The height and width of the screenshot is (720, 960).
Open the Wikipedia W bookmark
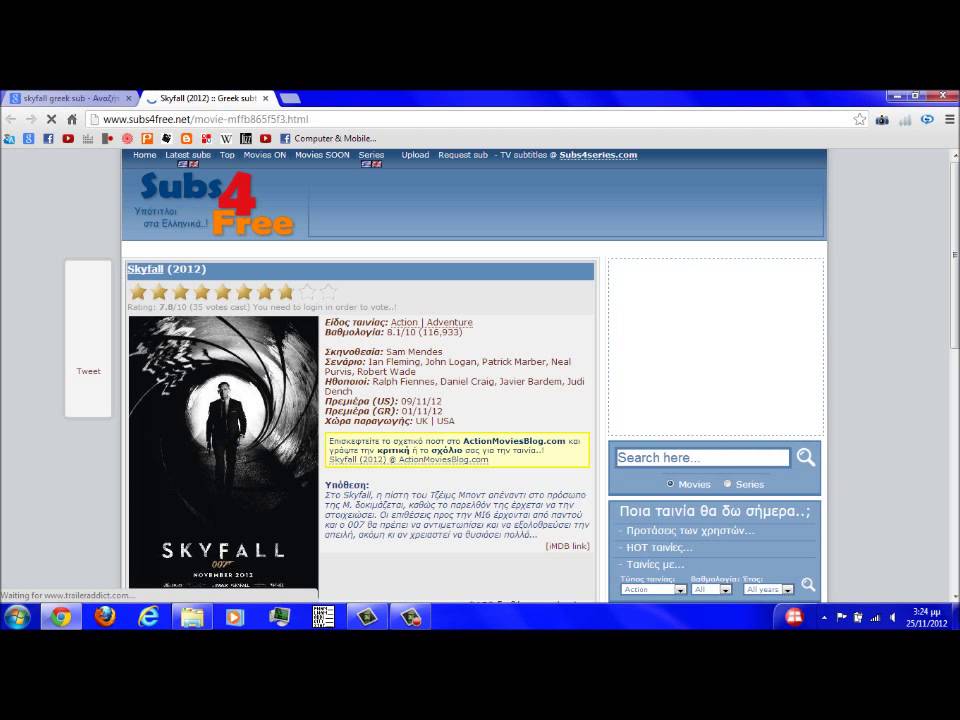(226, 139)
